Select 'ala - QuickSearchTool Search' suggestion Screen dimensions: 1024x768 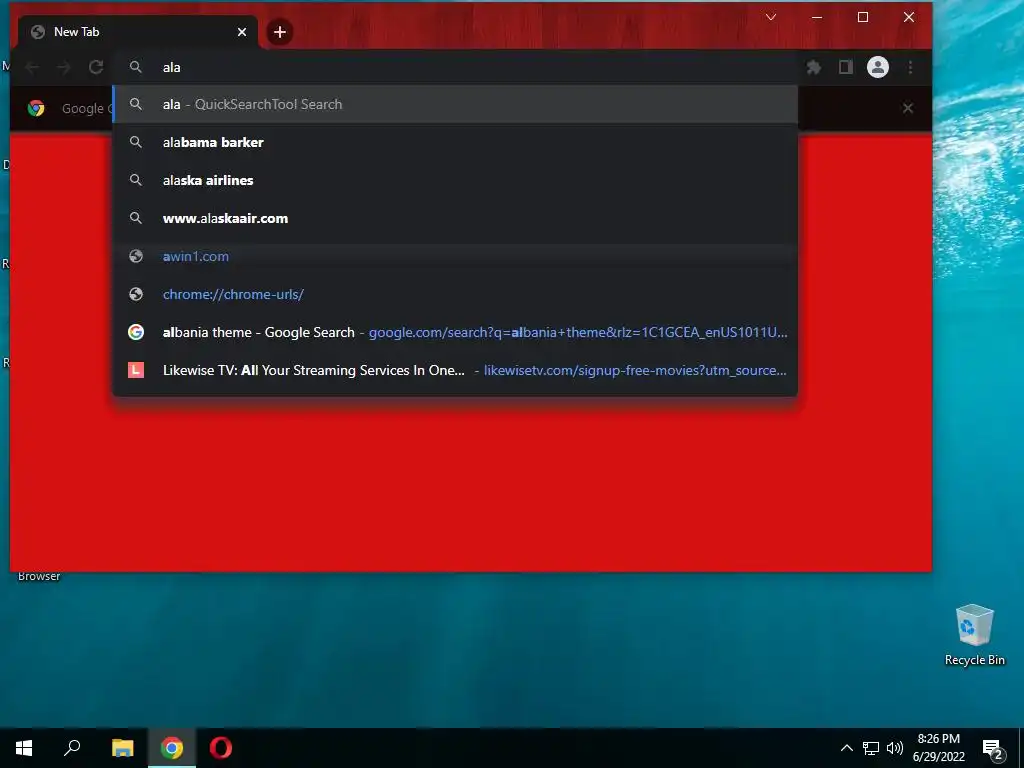[x=455, y=104]
